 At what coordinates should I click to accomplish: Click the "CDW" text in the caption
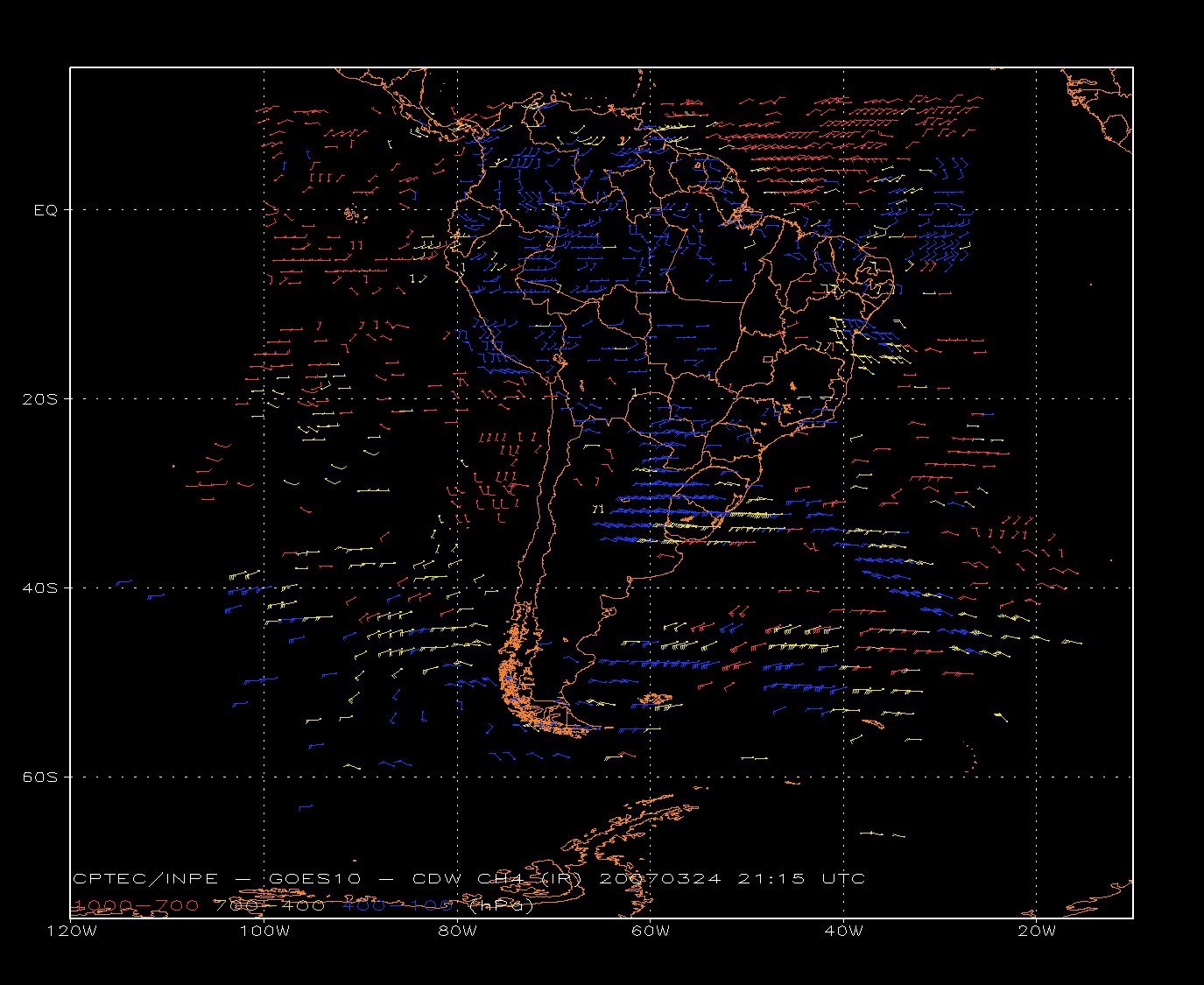435,879
